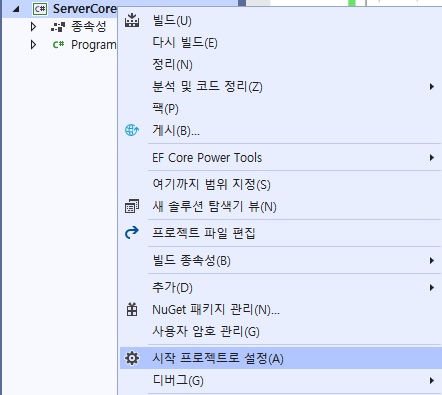Screen dimensions: 442x395
Task: Choose NuGet 패키지 관리(N)... entry
Action: coord(280,309)
